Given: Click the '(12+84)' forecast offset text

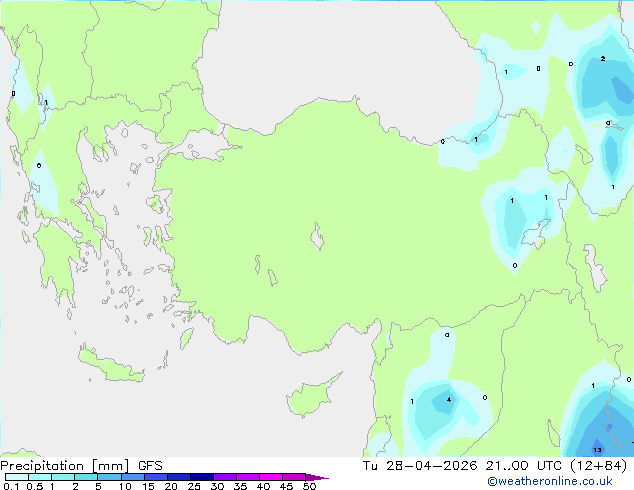Looking at the screenshot, I should pyautogui.click(x=598, y=466).
